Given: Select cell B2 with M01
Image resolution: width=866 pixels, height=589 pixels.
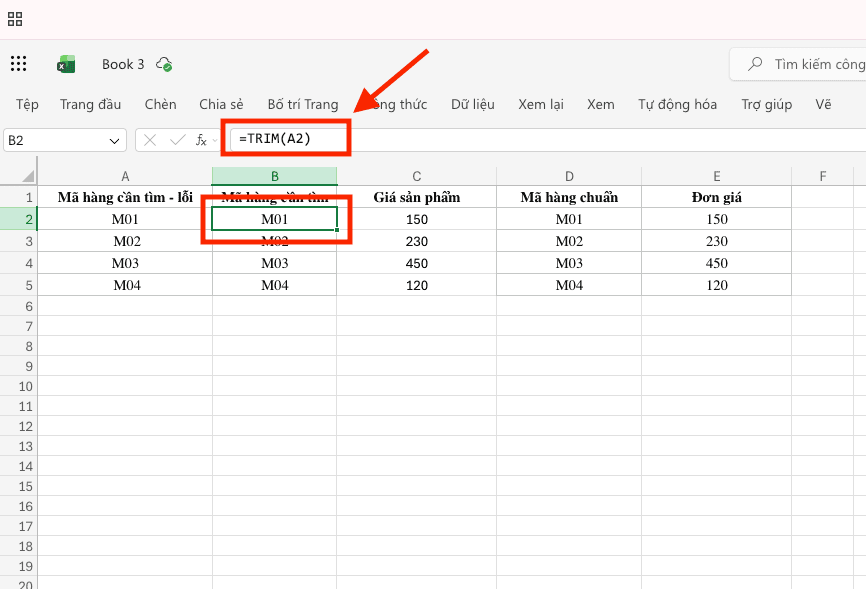Looking at the screenshot, I should [274, 219].
